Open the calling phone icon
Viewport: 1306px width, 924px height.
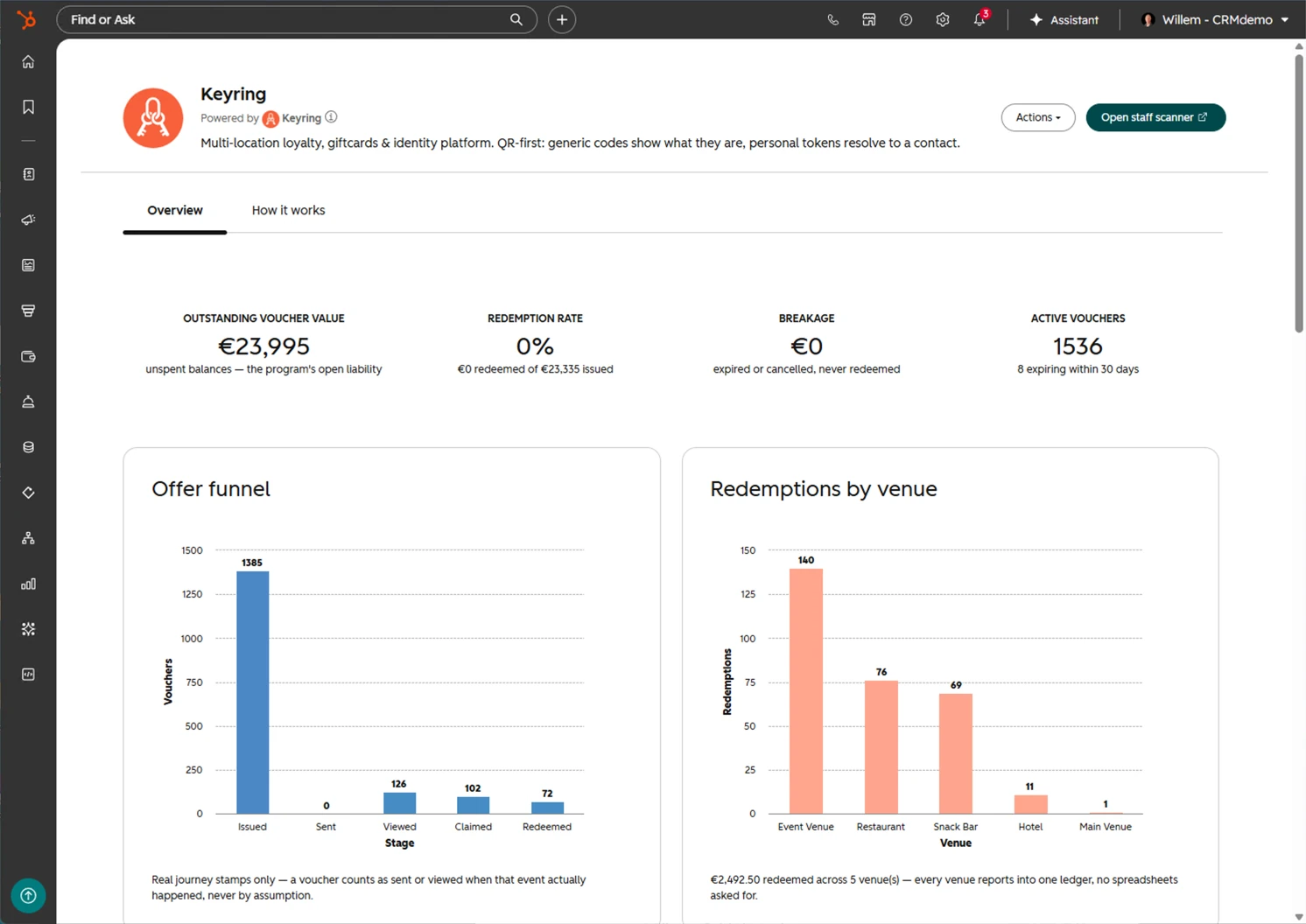coord(832,19)
